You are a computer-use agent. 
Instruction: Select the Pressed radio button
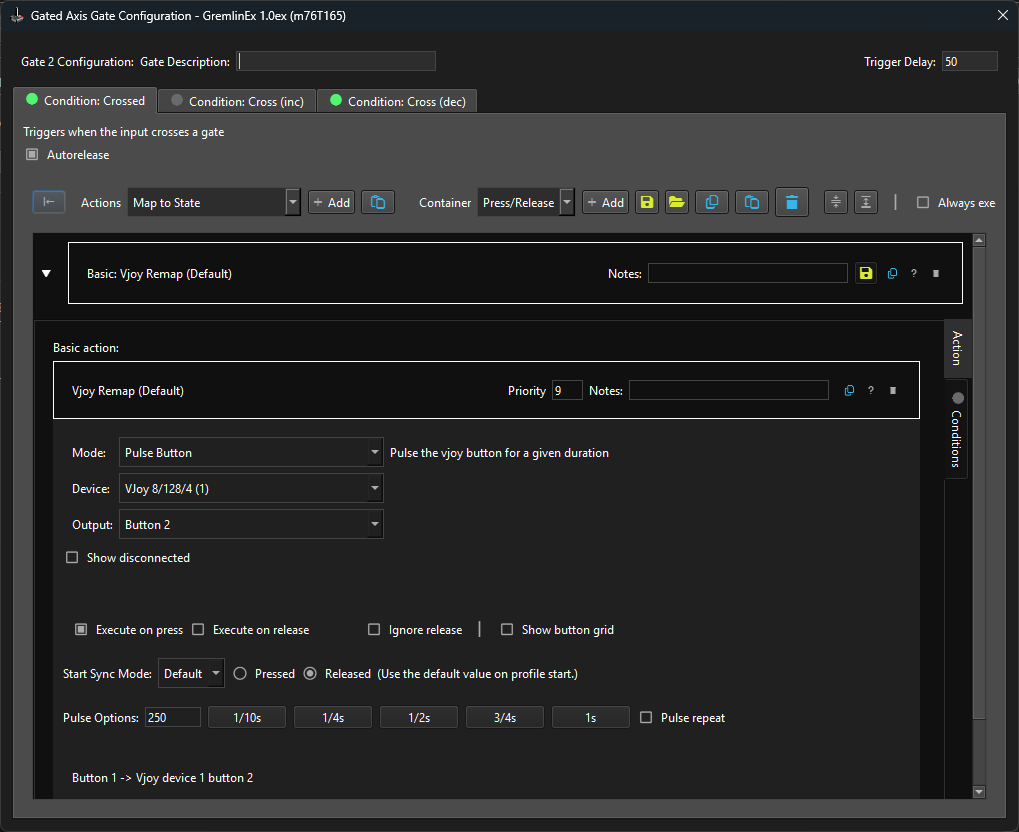[240, 674]
